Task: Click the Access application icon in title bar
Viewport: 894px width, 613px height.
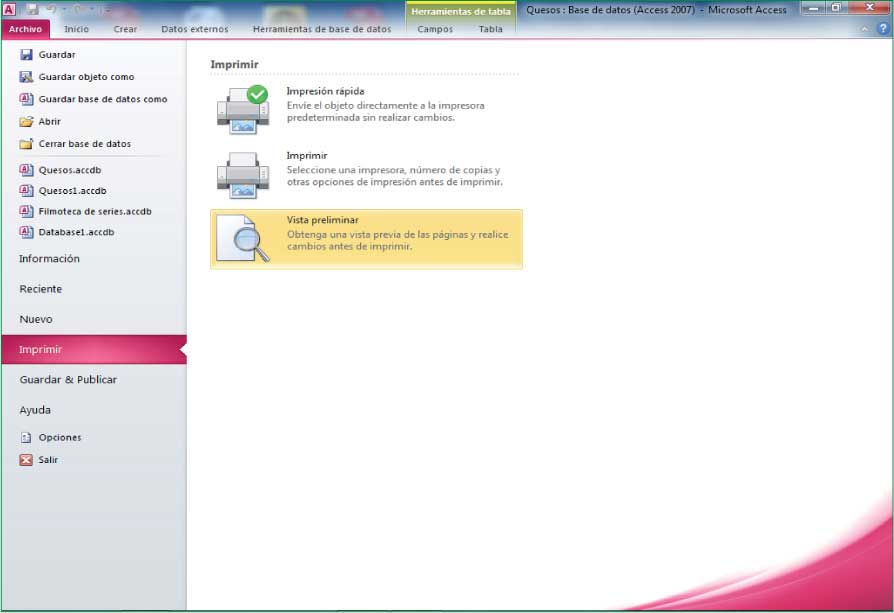Action: [10, 9]
